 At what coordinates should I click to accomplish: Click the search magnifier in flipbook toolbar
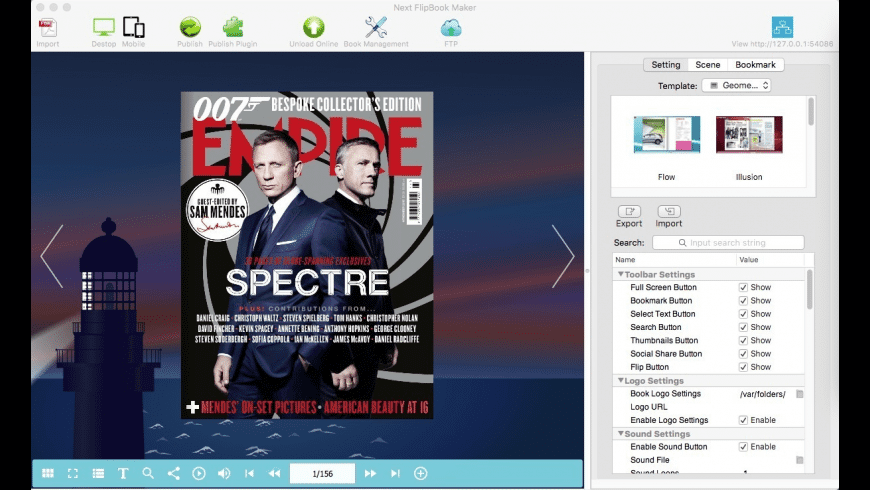[148, 473]
